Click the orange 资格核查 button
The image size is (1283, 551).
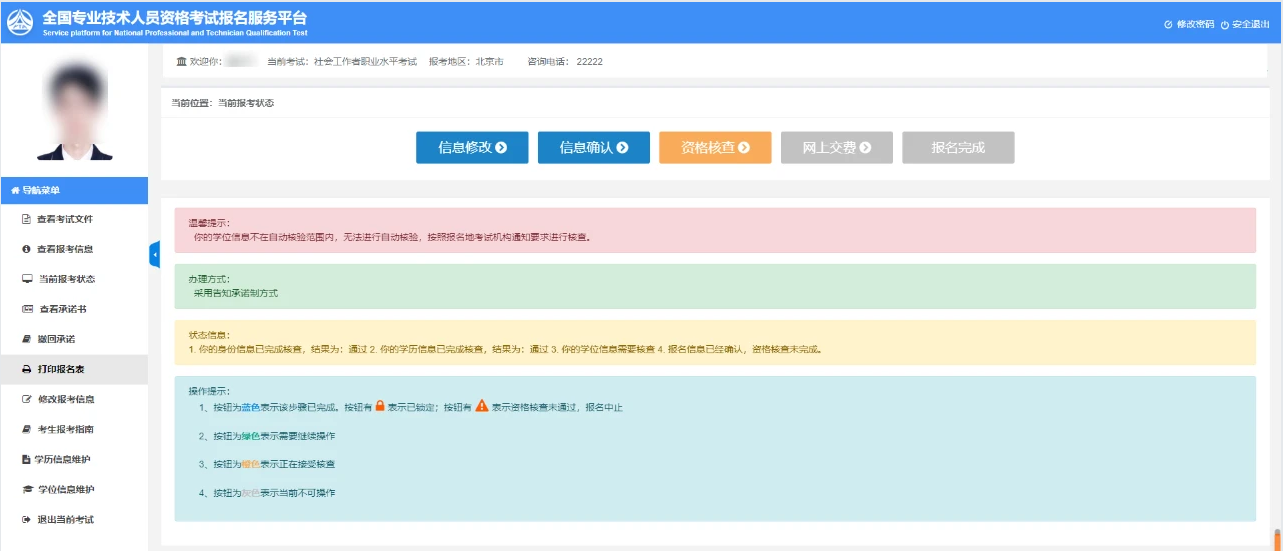(x=715, y=147)
